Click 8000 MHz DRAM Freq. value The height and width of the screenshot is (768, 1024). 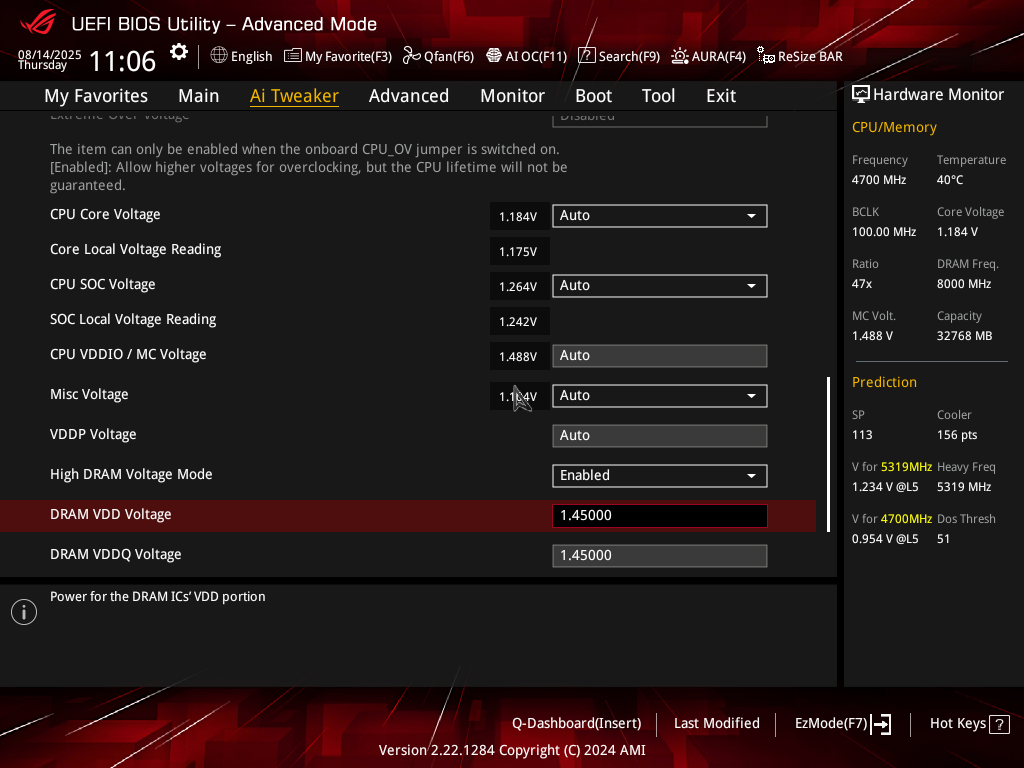[964, 284]
